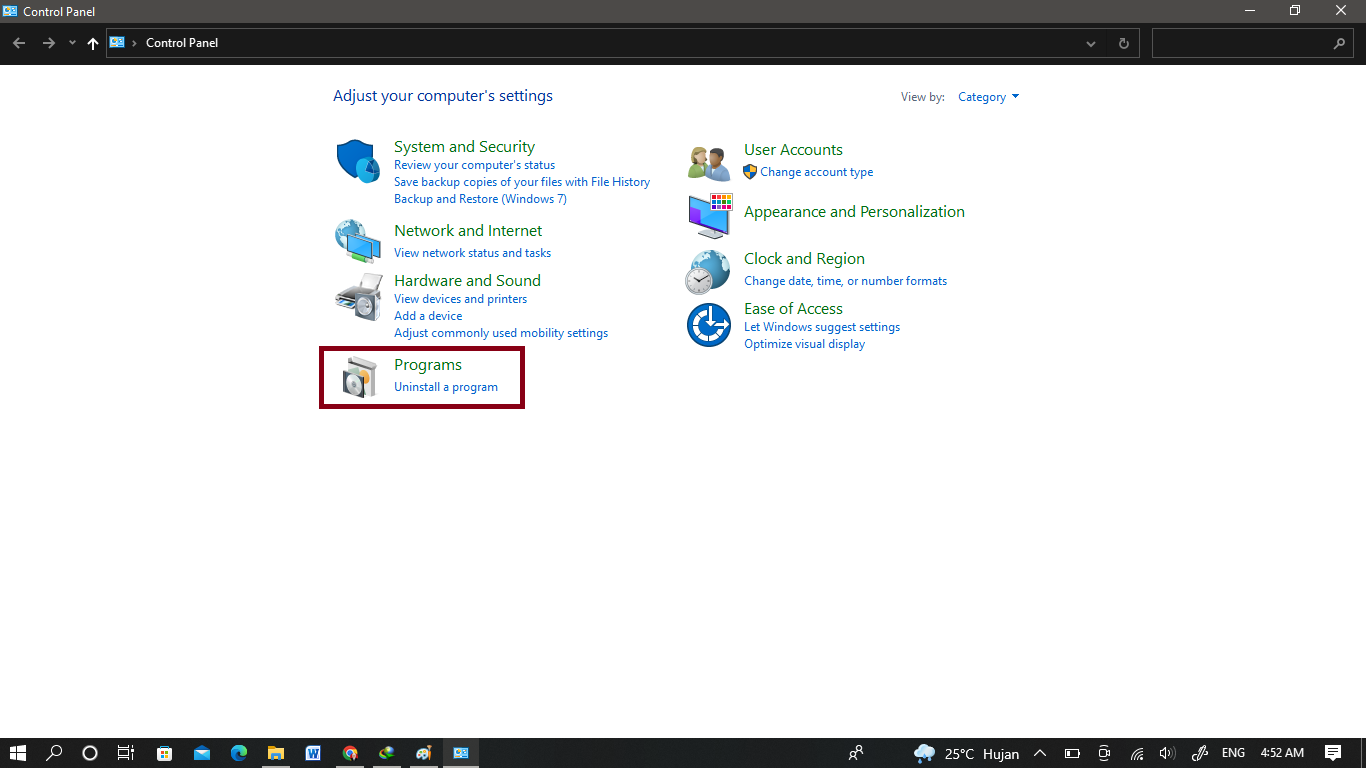Open Appearance and Personalization heading

(x=854, y=212)
